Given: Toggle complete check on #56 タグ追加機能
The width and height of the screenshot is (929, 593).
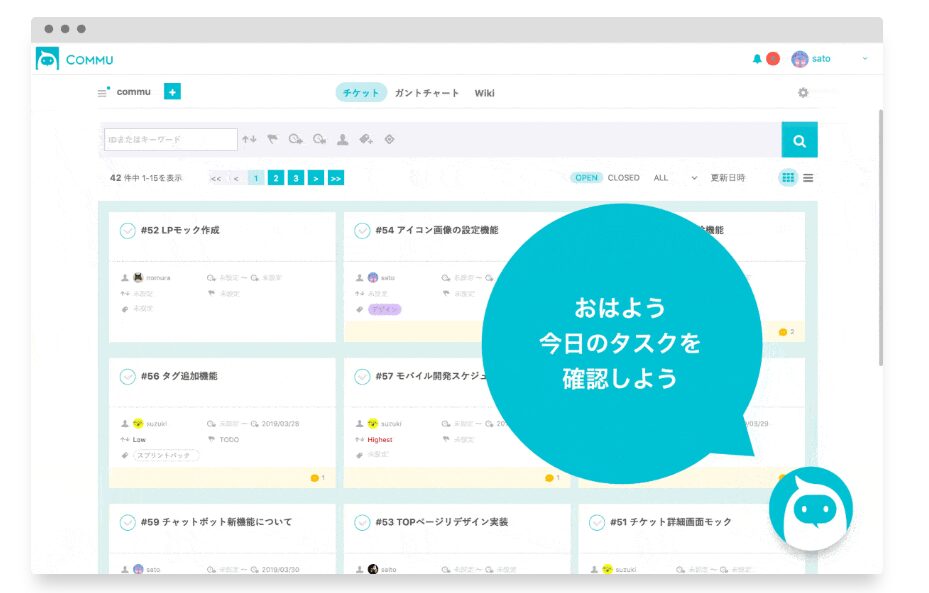Looking at the screenshot, I should tap(127, 376).
